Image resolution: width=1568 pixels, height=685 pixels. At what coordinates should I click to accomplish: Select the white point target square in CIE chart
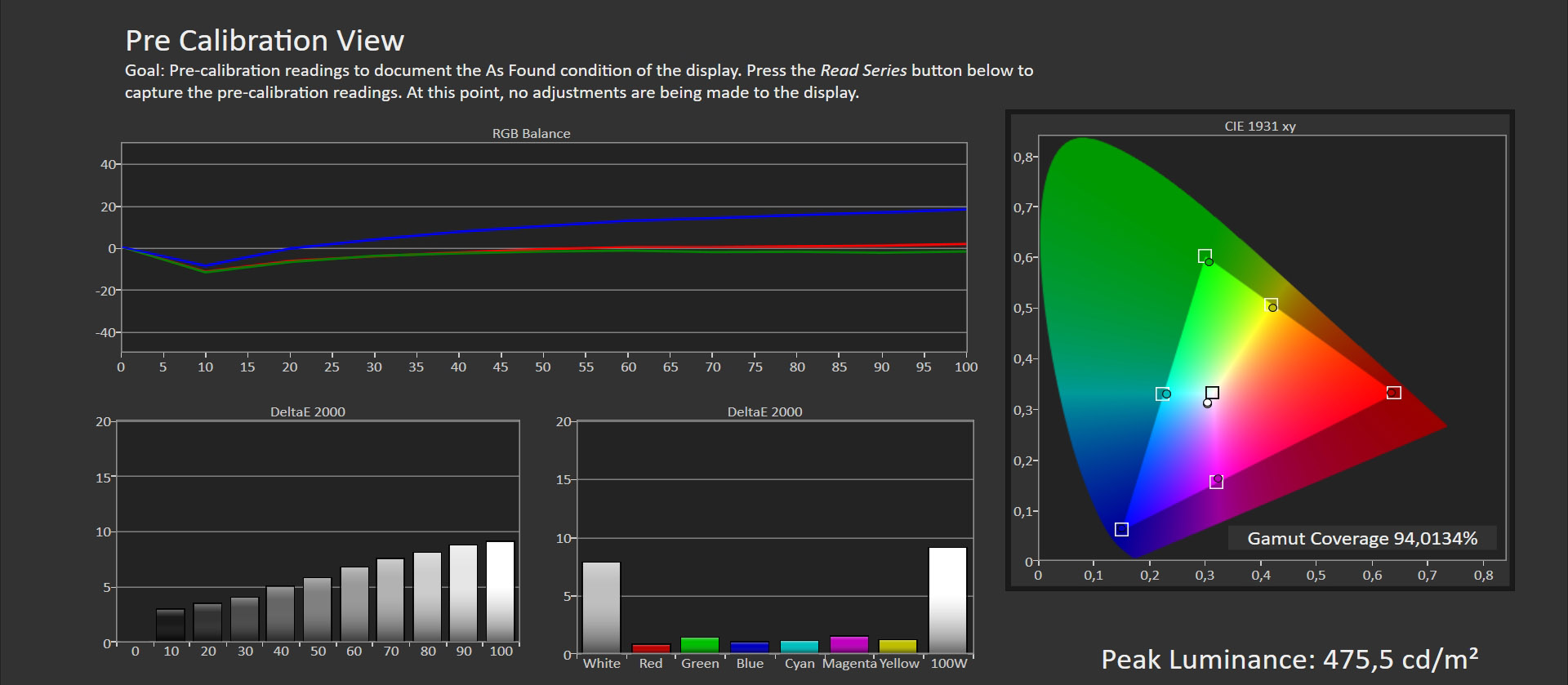point(1213,393)
